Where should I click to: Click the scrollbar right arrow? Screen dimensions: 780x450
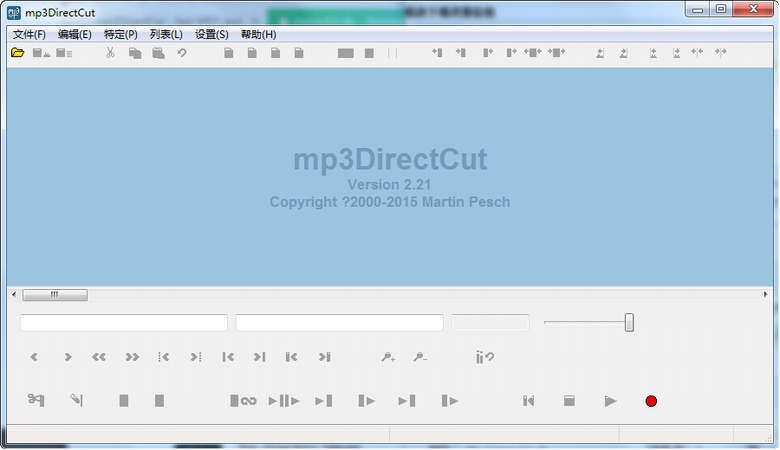click(x=766, y=295)
